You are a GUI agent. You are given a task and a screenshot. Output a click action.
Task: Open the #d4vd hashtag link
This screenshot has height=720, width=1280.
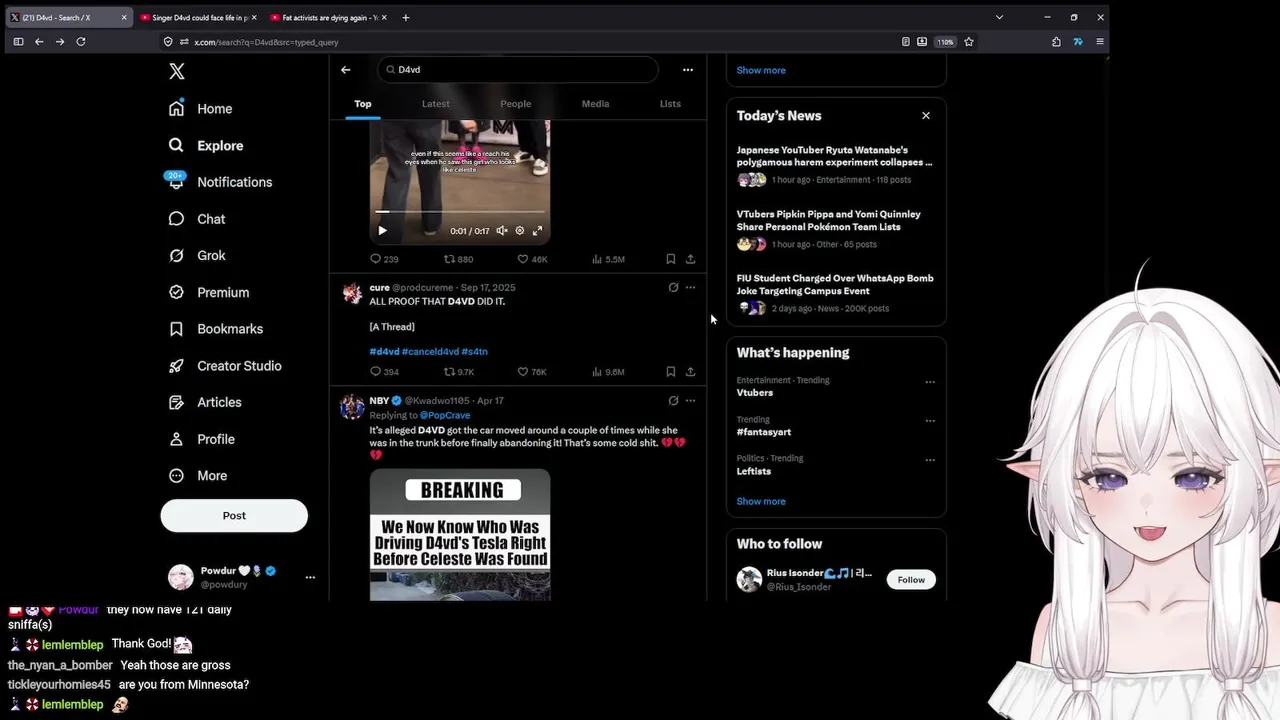[384, 352]
